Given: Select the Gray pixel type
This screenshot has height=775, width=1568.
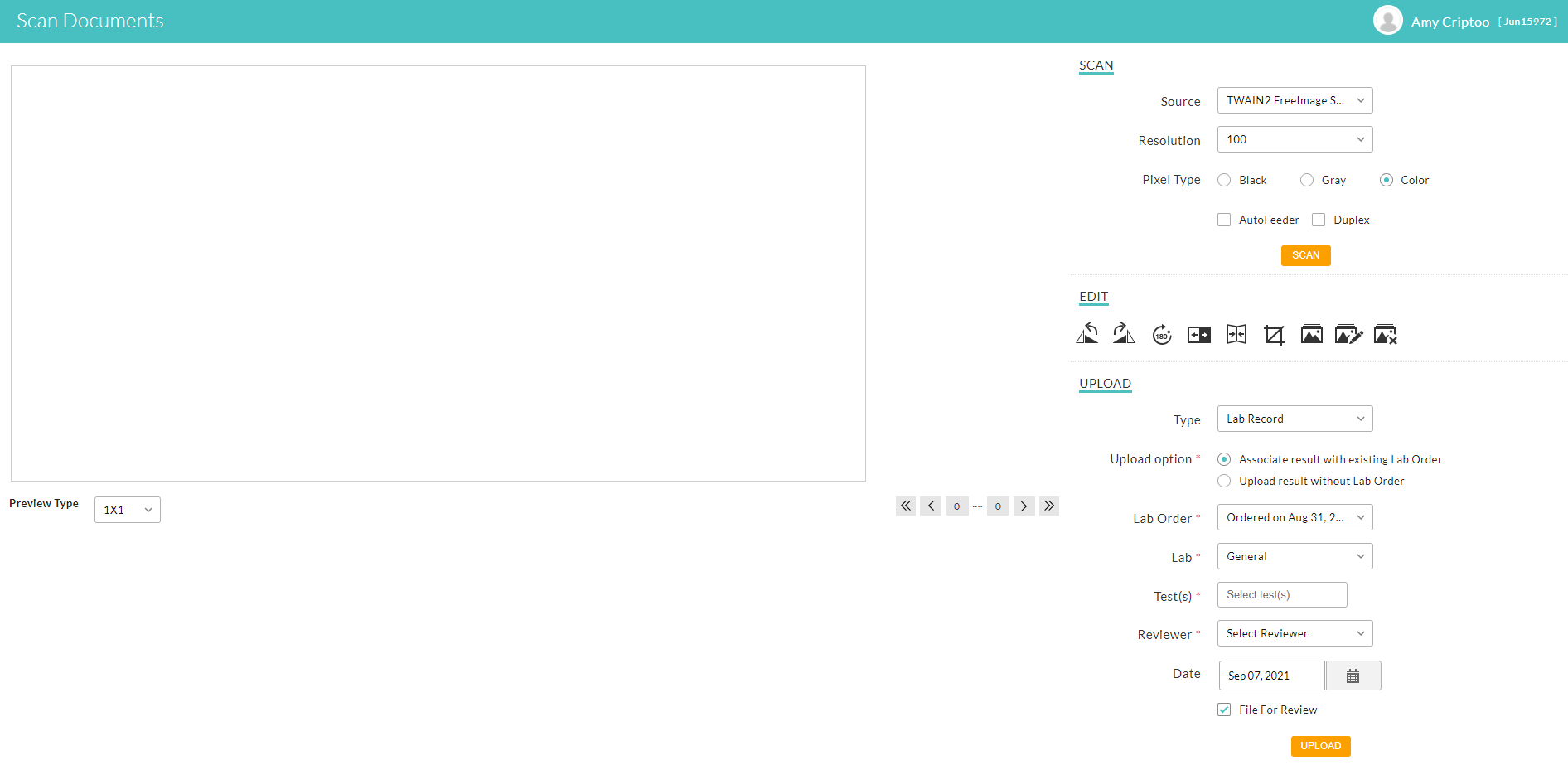Looking at the screenshot, I should click(x=1307, y=180).
